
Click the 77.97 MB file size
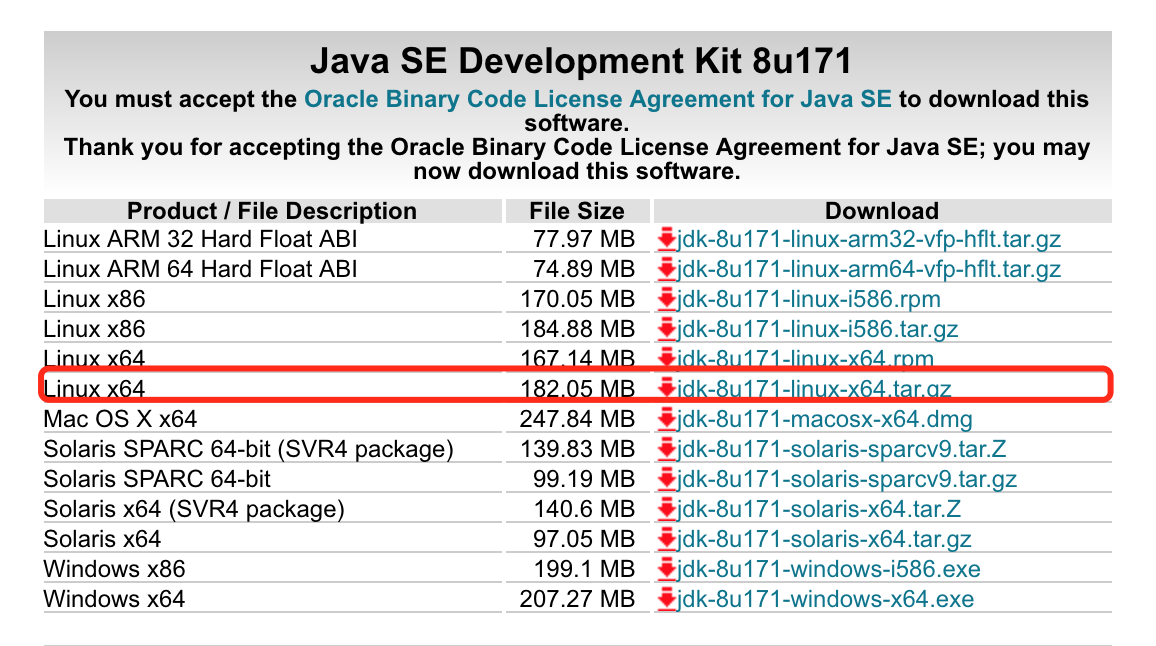584,239
